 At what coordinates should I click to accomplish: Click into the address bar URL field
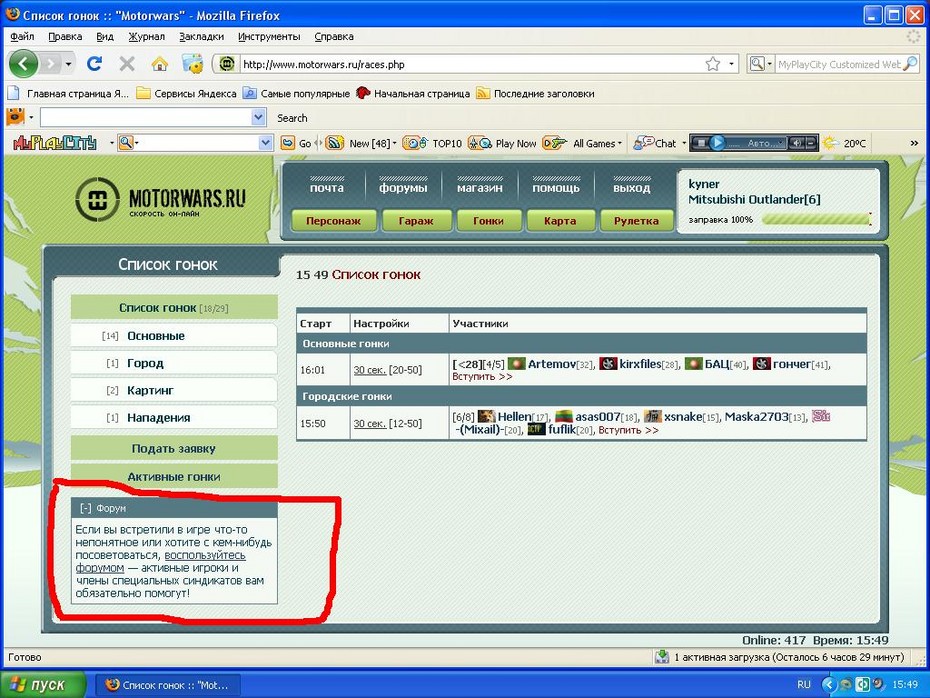[472, 64]
